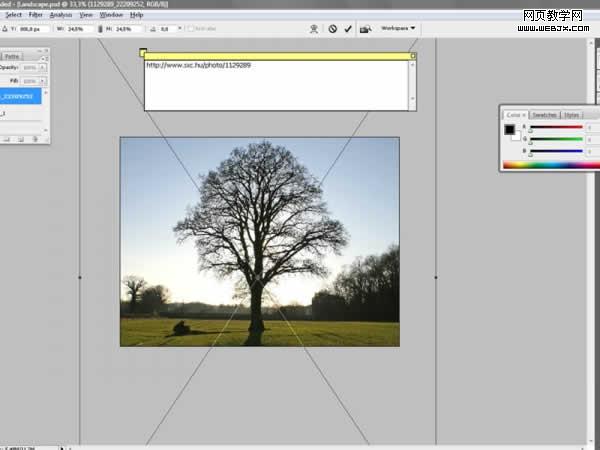Viewport: 600px width, 450px height.
Task: Click the rotation angle icon
Action: pyautogui.click(x=153, y=29)
